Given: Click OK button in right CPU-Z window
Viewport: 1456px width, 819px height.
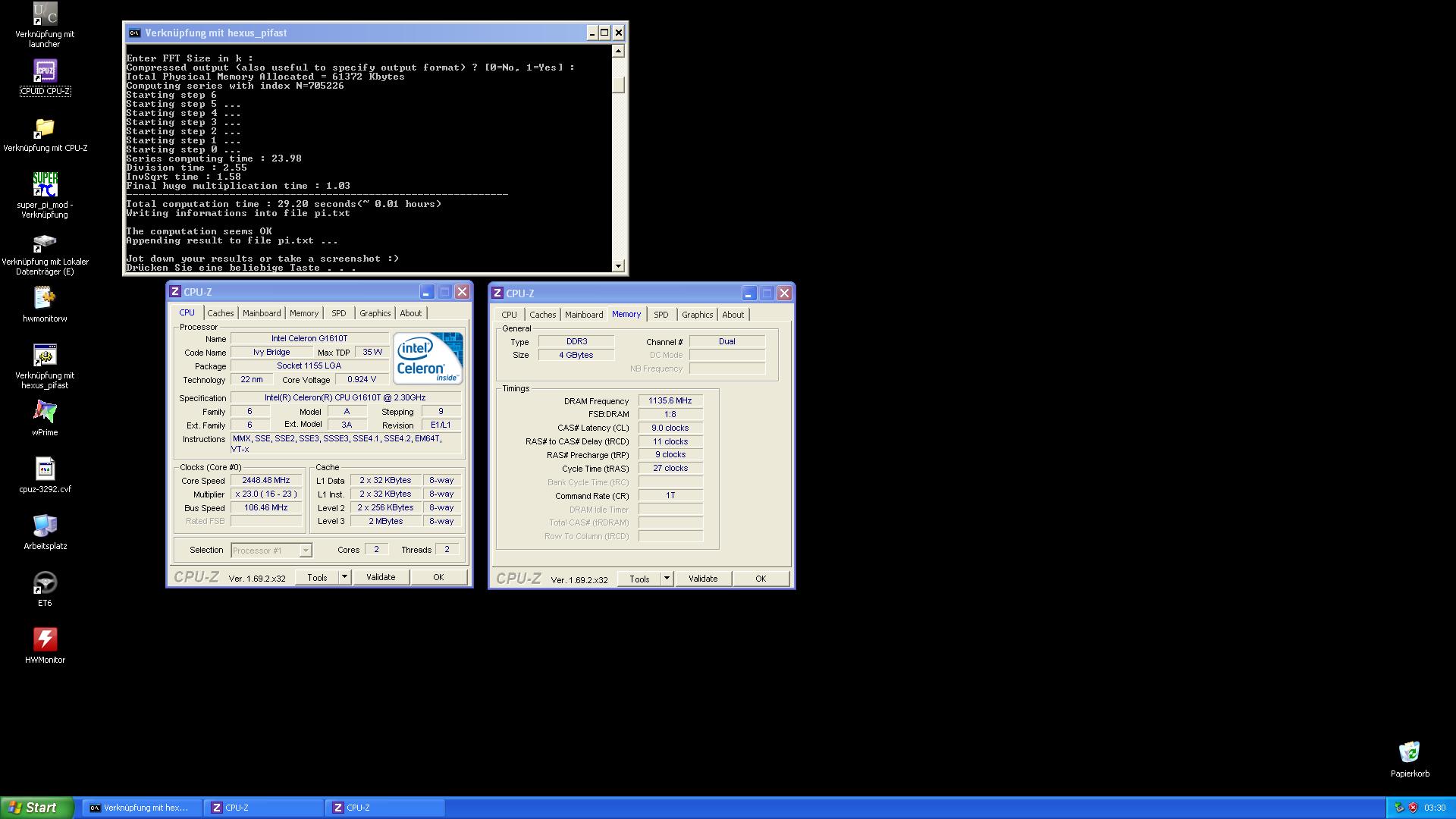Looking at the screenshot, I should click(761, 579).
